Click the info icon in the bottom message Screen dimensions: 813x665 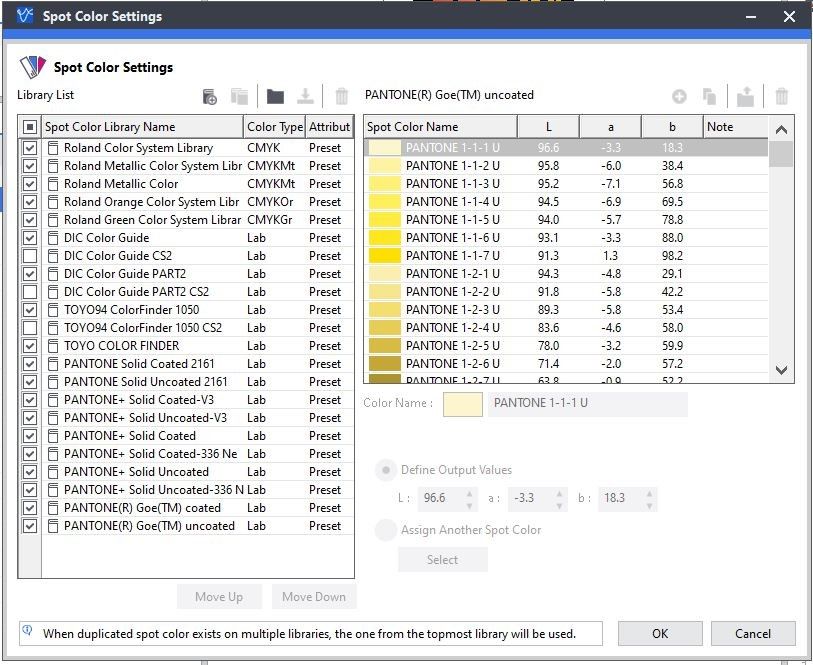[27, 630]
